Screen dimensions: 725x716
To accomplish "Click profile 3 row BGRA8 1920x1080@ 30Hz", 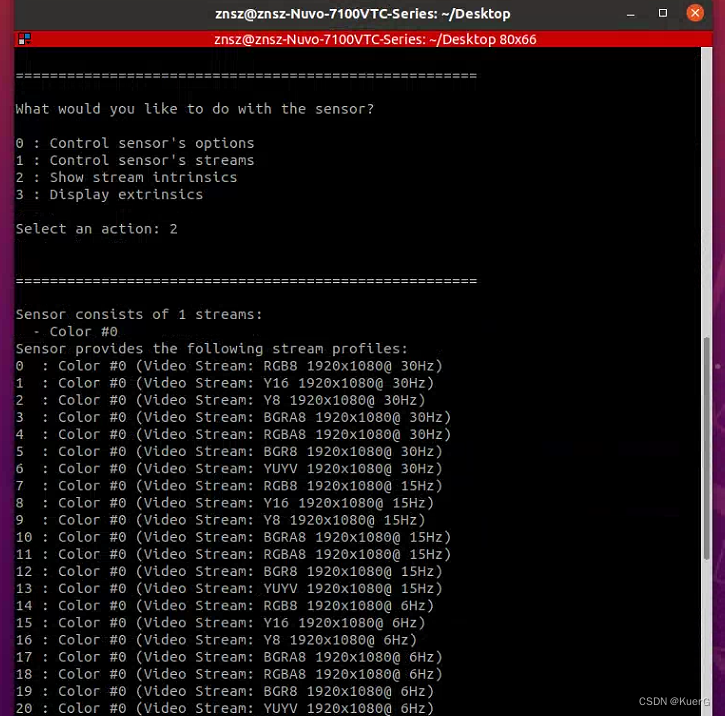I will pos(233,417).
